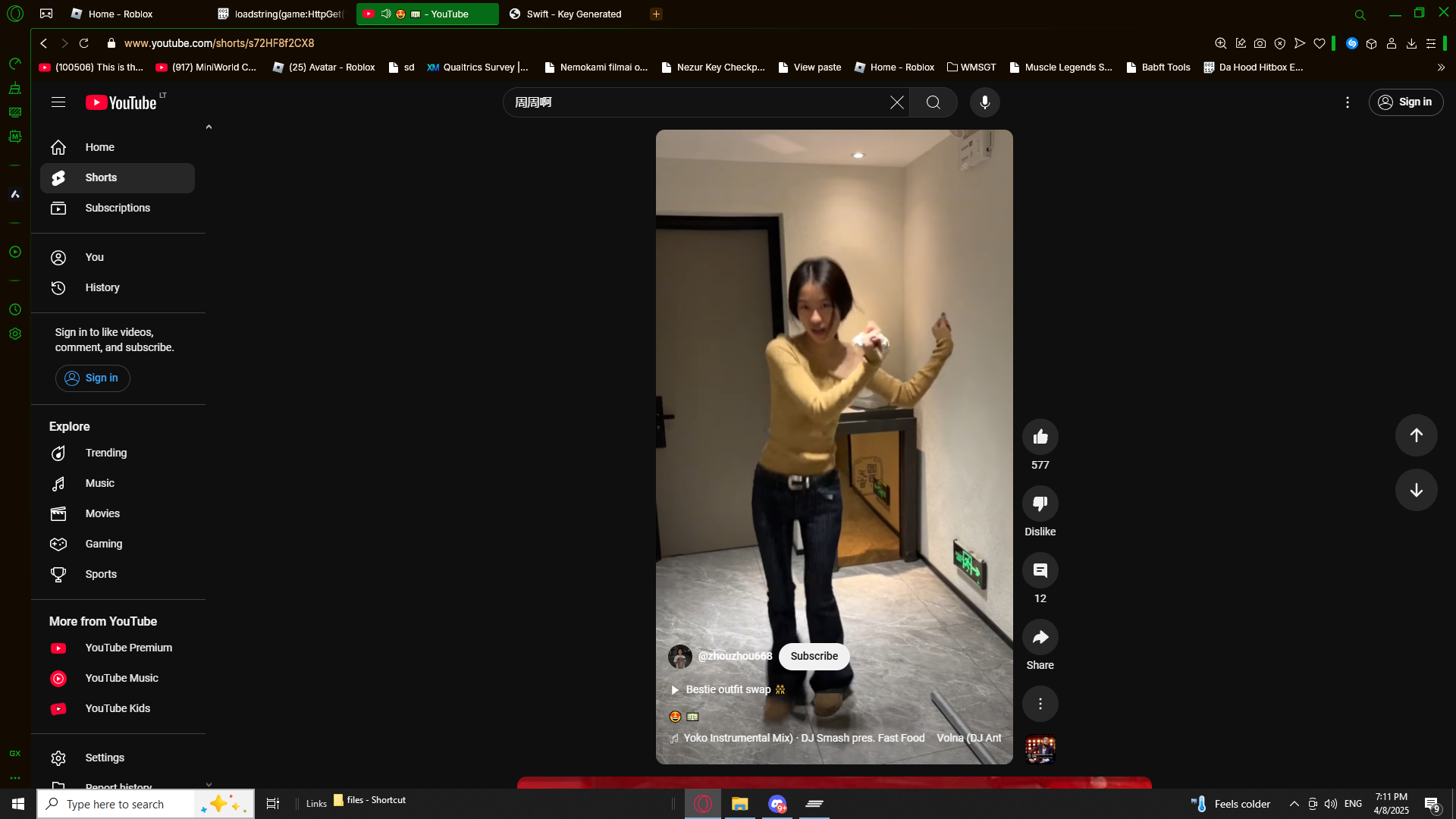This screenshot has width=1456, height=819.
Task: Open more options below Share button
Action: (1040, 704)
